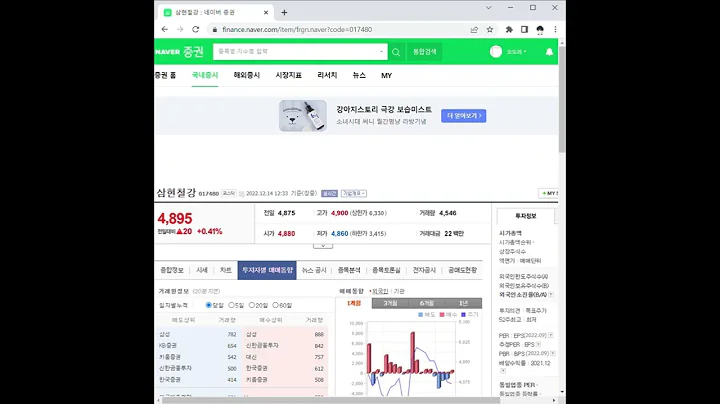
Task: Open the MY menu
Action: (x=386, y=76)
